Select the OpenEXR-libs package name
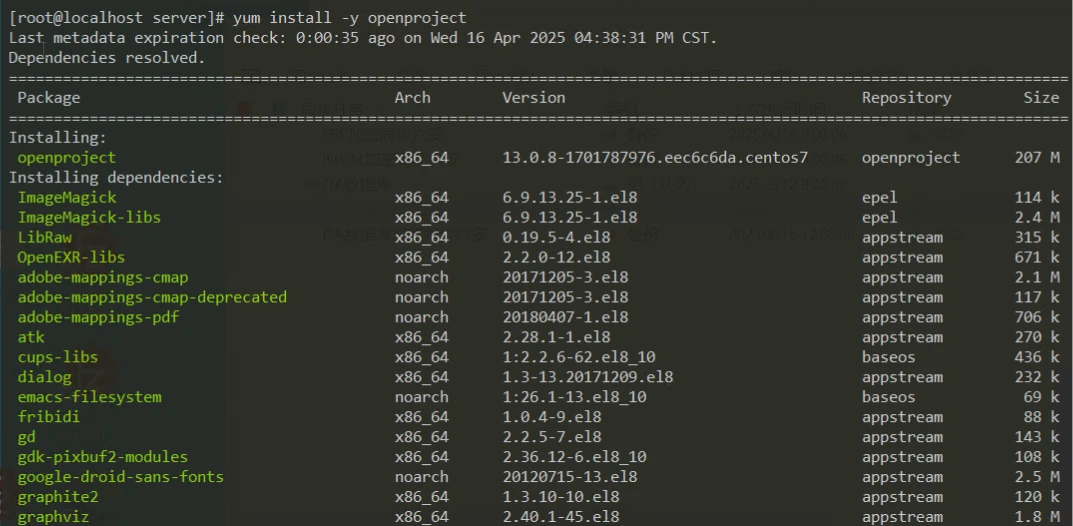 pyautogui.click(x=71, y=257)
